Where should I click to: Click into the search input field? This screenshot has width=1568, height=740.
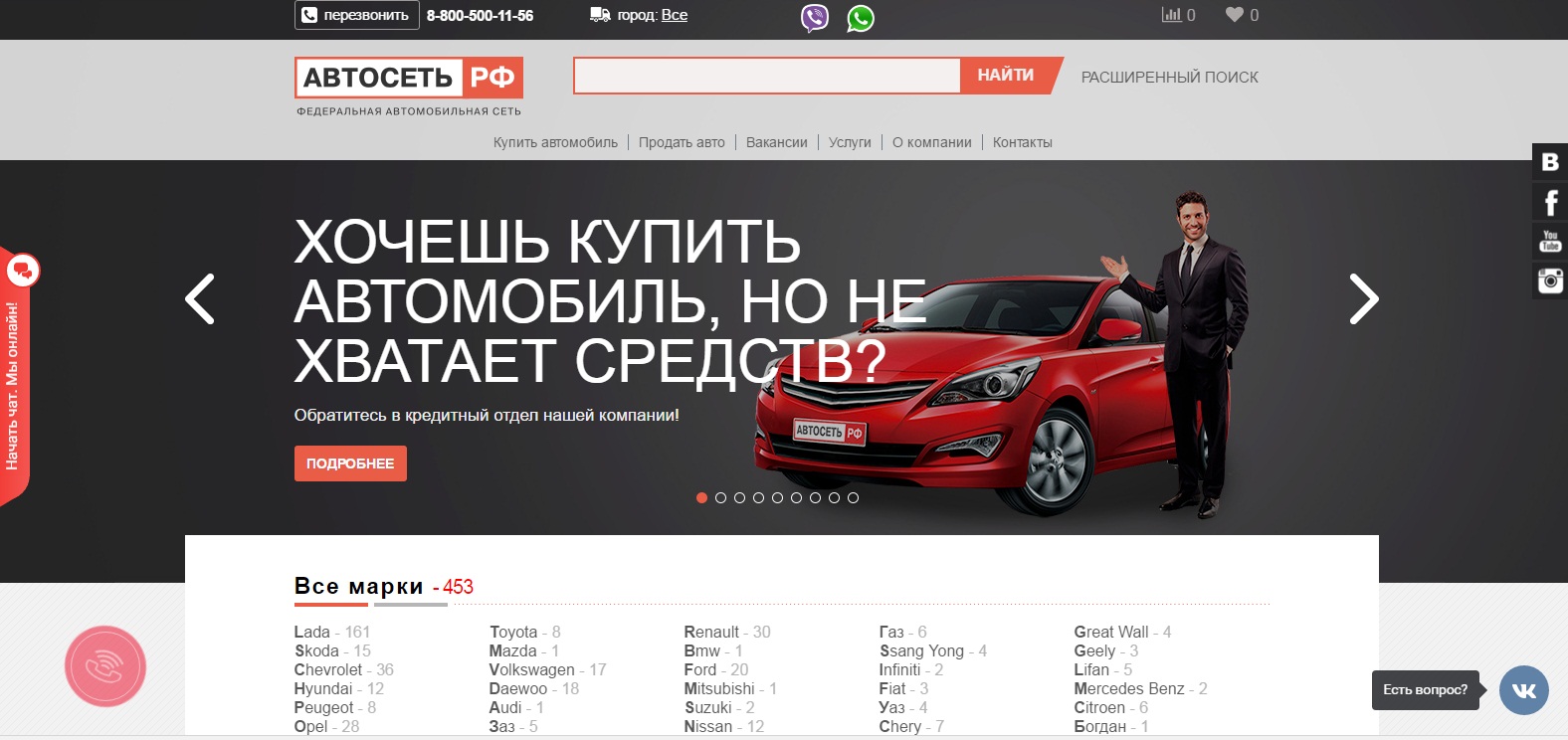(767, 76)
